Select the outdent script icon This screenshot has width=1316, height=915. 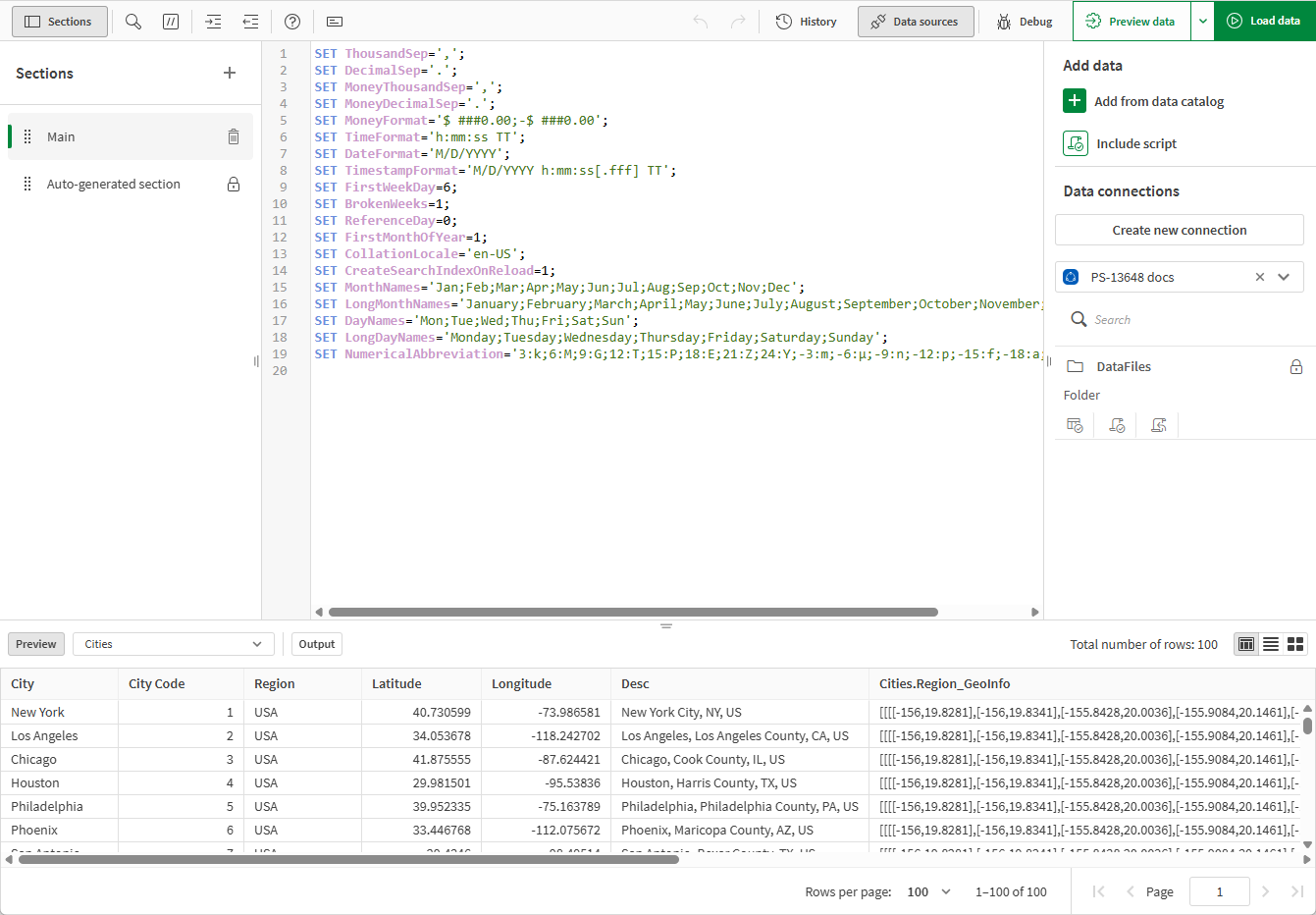250,21
